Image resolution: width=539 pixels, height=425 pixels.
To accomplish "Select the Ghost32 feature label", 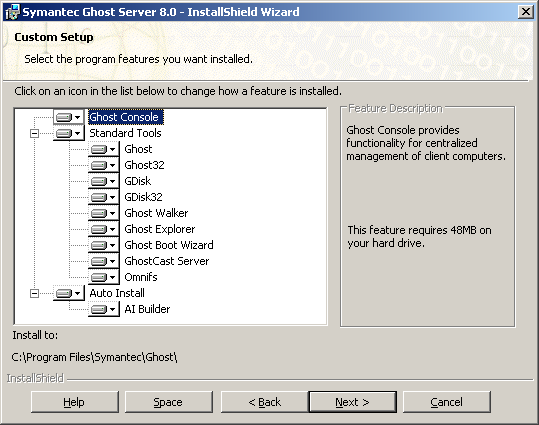I will tap(144, 165).
